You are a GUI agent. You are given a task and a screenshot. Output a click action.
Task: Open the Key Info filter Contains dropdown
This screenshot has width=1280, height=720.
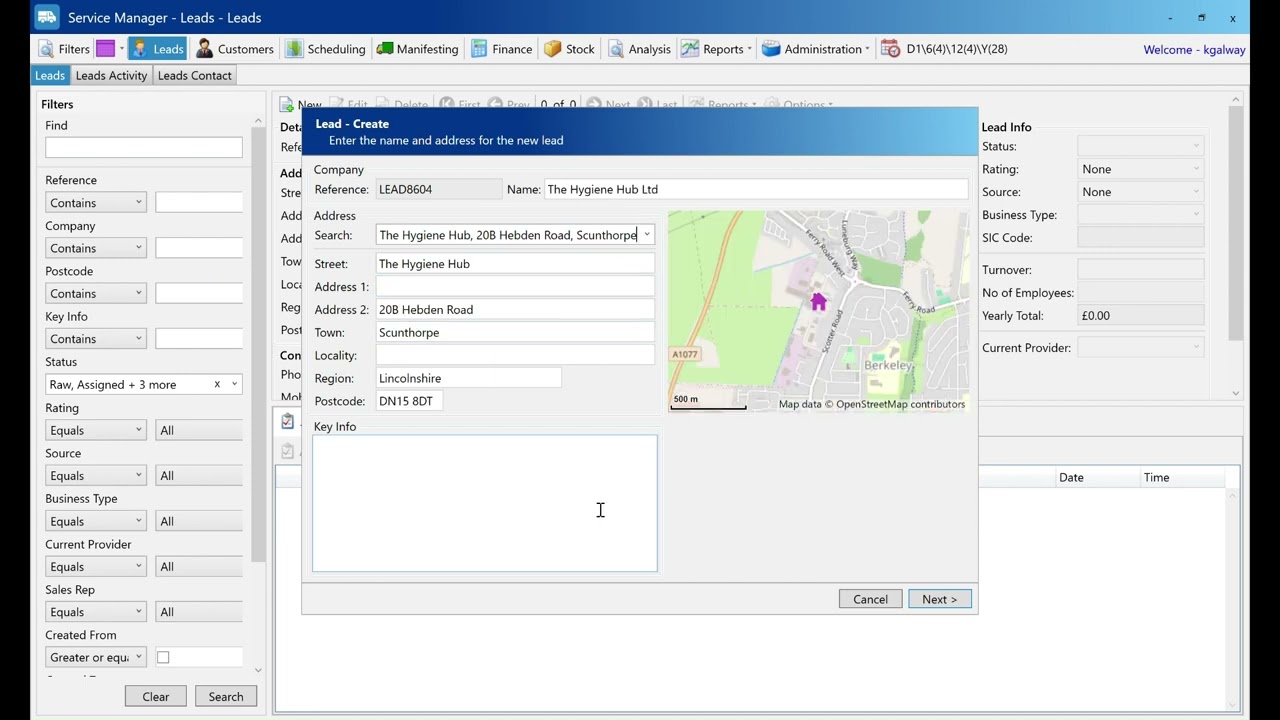point(96,339)
